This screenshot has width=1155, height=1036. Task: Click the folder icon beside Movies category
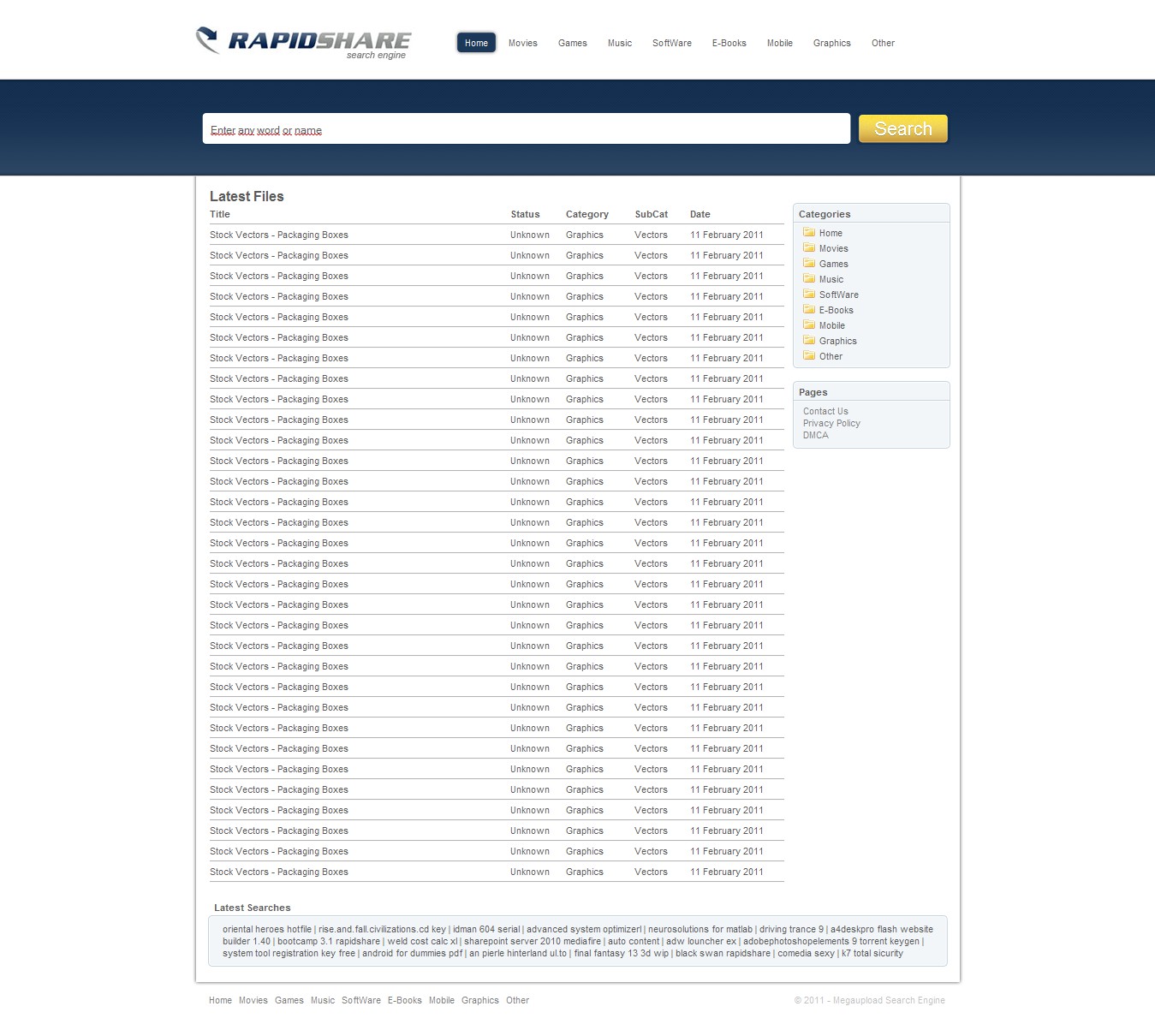[809, 247]
